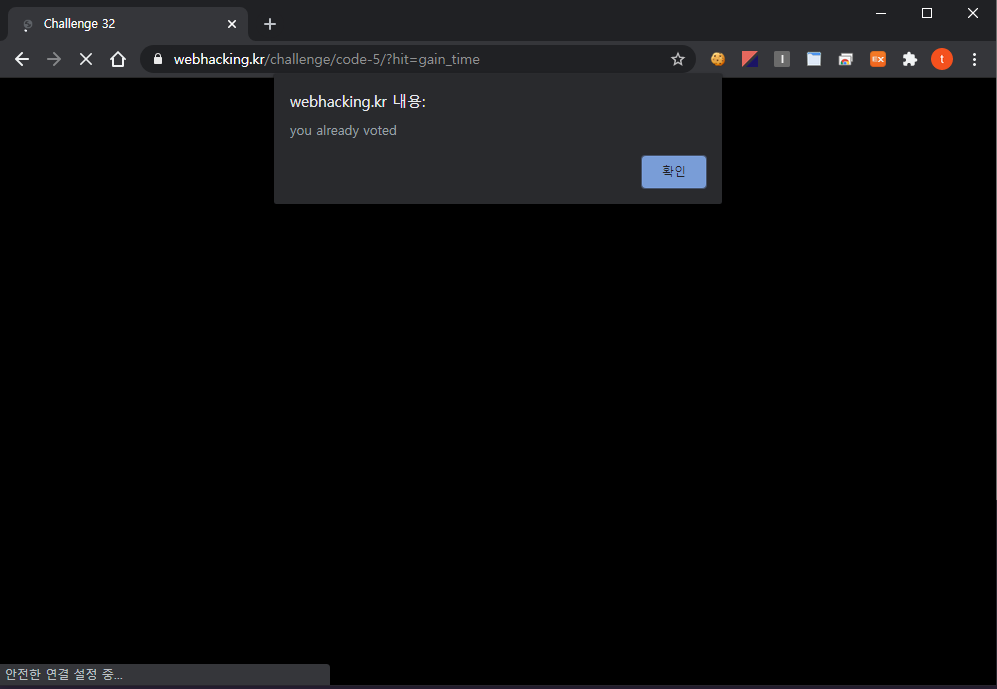Click the blue window extension icon
997x689 pixels.
click(813, 59)
